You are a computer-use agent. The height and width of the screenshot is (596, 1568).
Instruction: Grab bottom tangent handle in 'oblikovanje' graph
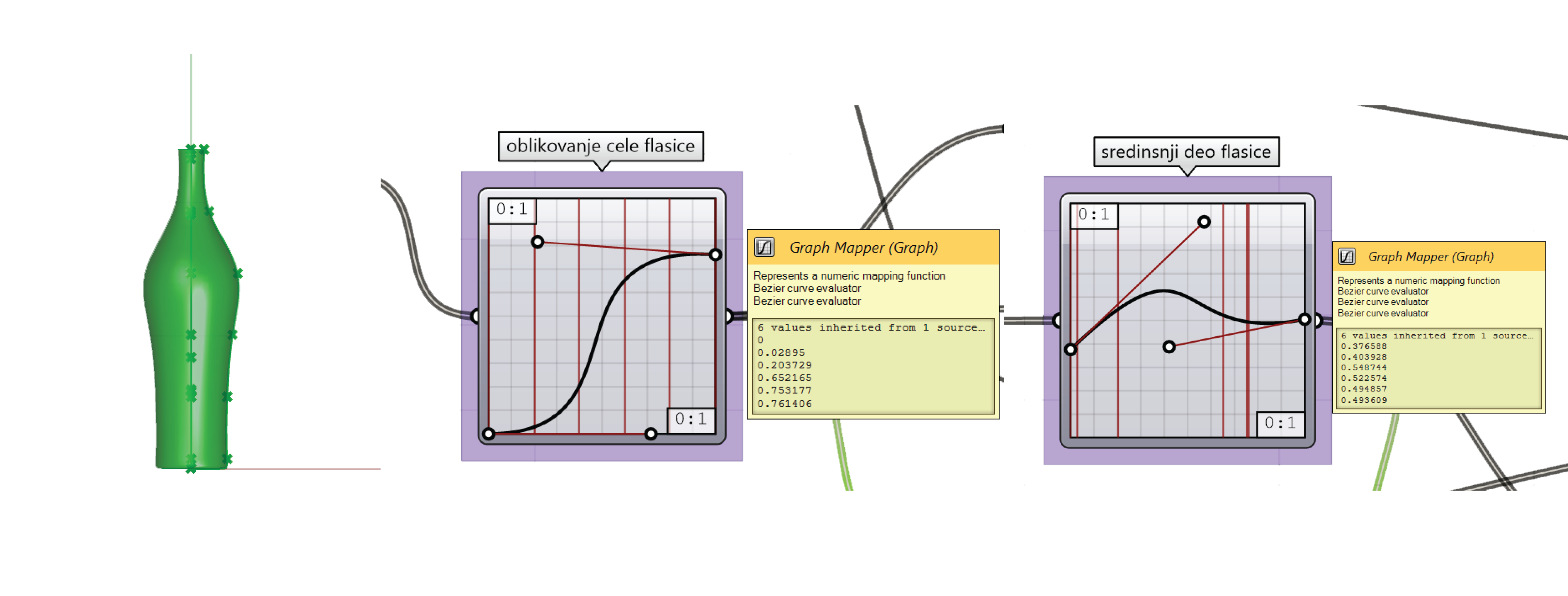pyautogui.click(x=651, y=434)
